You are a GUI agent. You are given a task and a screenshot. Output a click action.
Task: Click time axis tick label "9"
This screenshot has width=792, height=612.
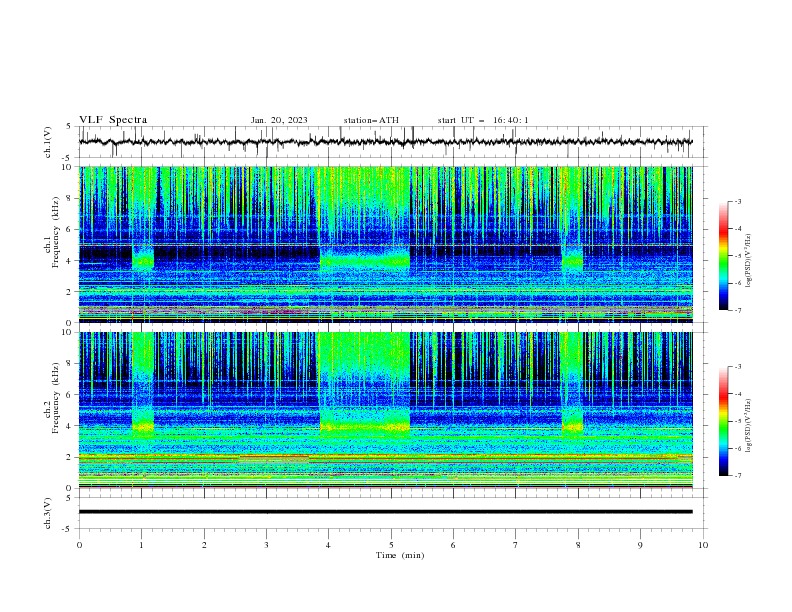640,545
